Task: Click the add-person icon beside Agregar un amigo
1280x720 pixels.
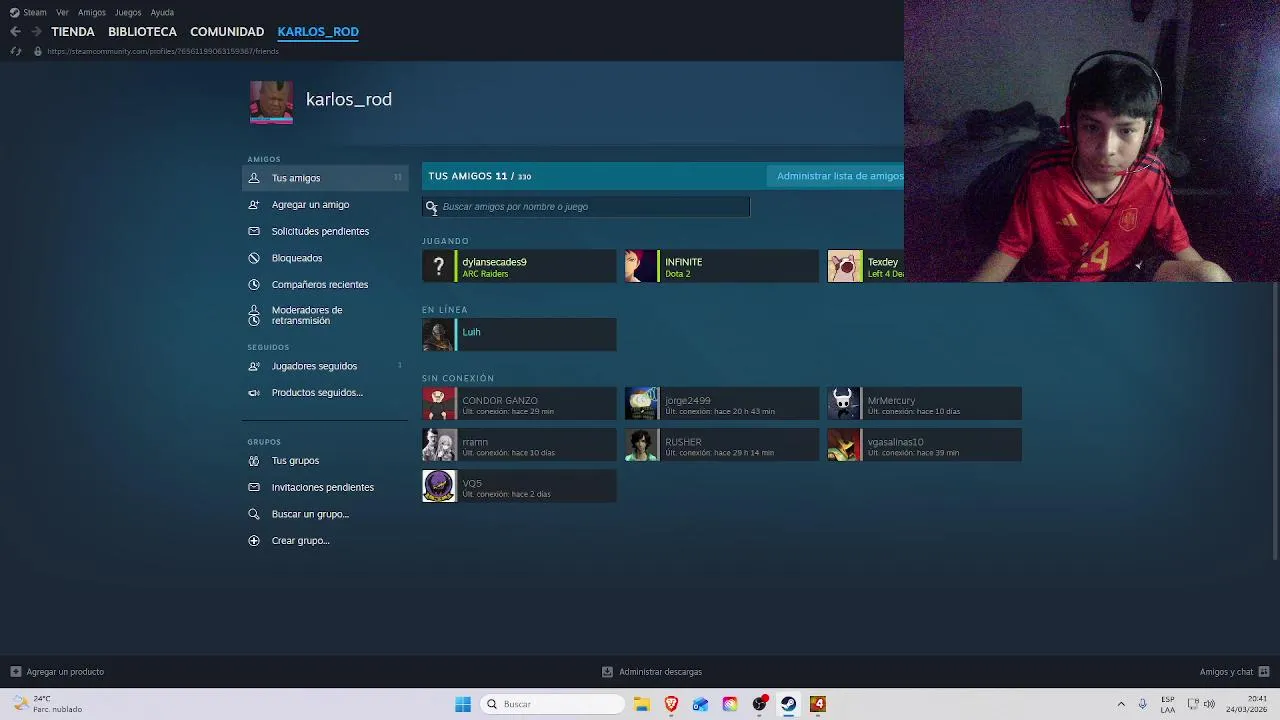Action: click(x=254, y=204)
